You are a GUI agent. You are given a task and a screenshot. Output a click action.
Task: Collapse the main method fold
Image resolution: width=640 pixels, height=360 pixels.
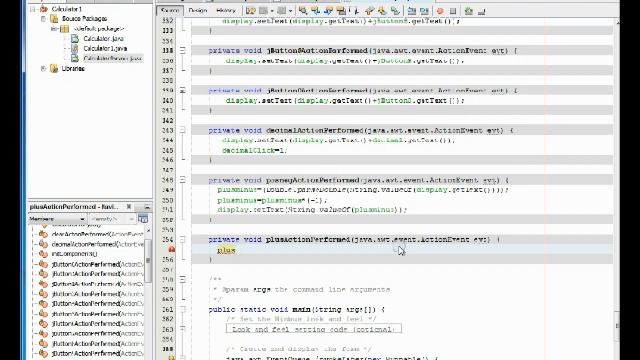coord(183,309)
